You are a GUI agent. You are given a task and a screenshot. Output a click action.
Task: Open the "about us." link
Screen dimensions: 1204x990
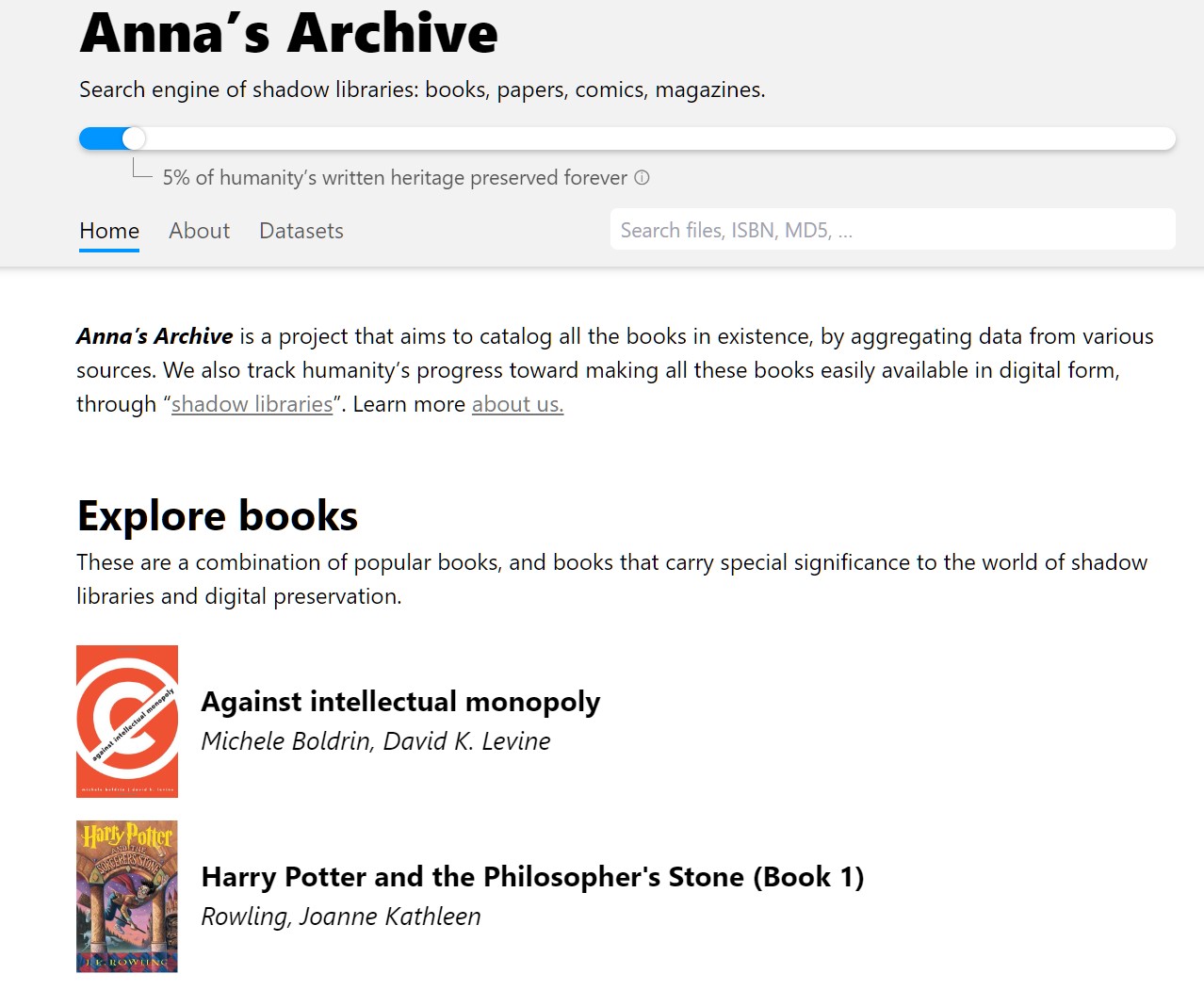(517, 404)
